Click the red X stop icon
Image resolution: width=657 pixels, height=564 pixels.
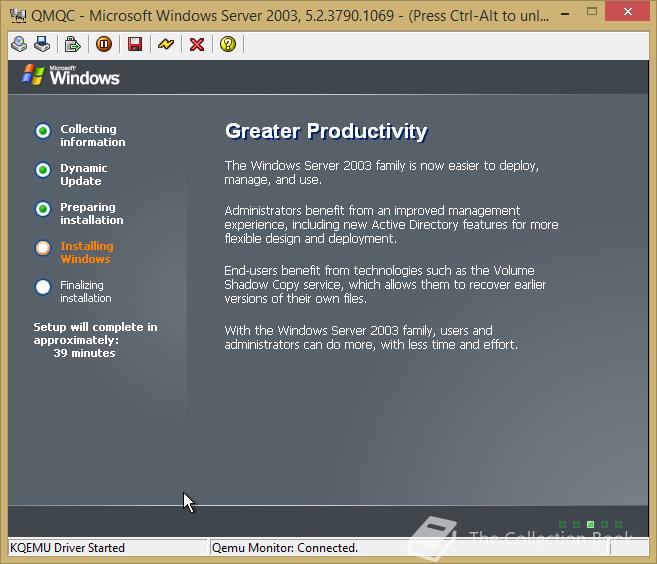(x=197, y=44)
